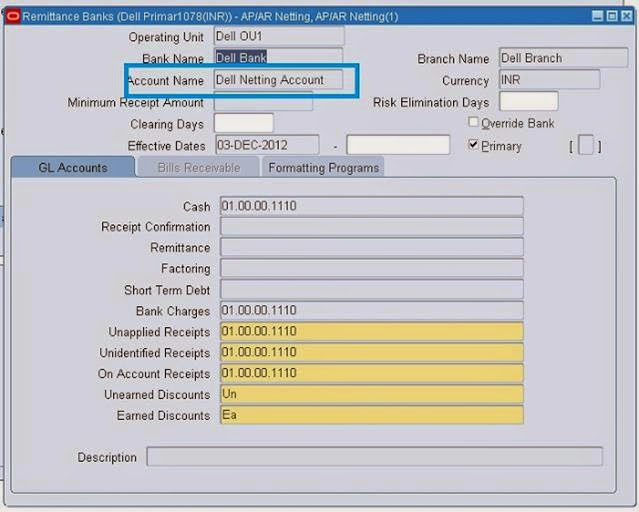Select the Bank Name field
The image size is (639, 512).
278,56
